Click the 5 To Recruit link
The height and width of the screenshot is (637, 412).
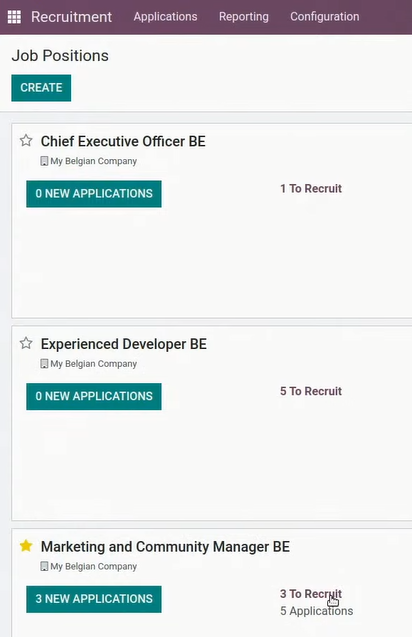point(311,391)
